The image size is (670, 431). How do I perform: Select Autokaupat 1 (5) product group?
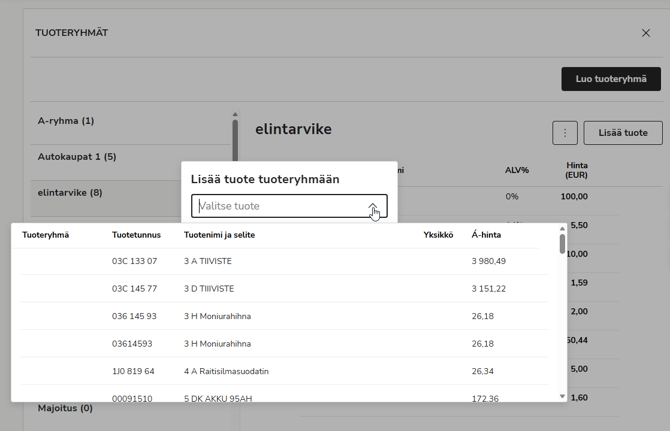pos(77,157)
